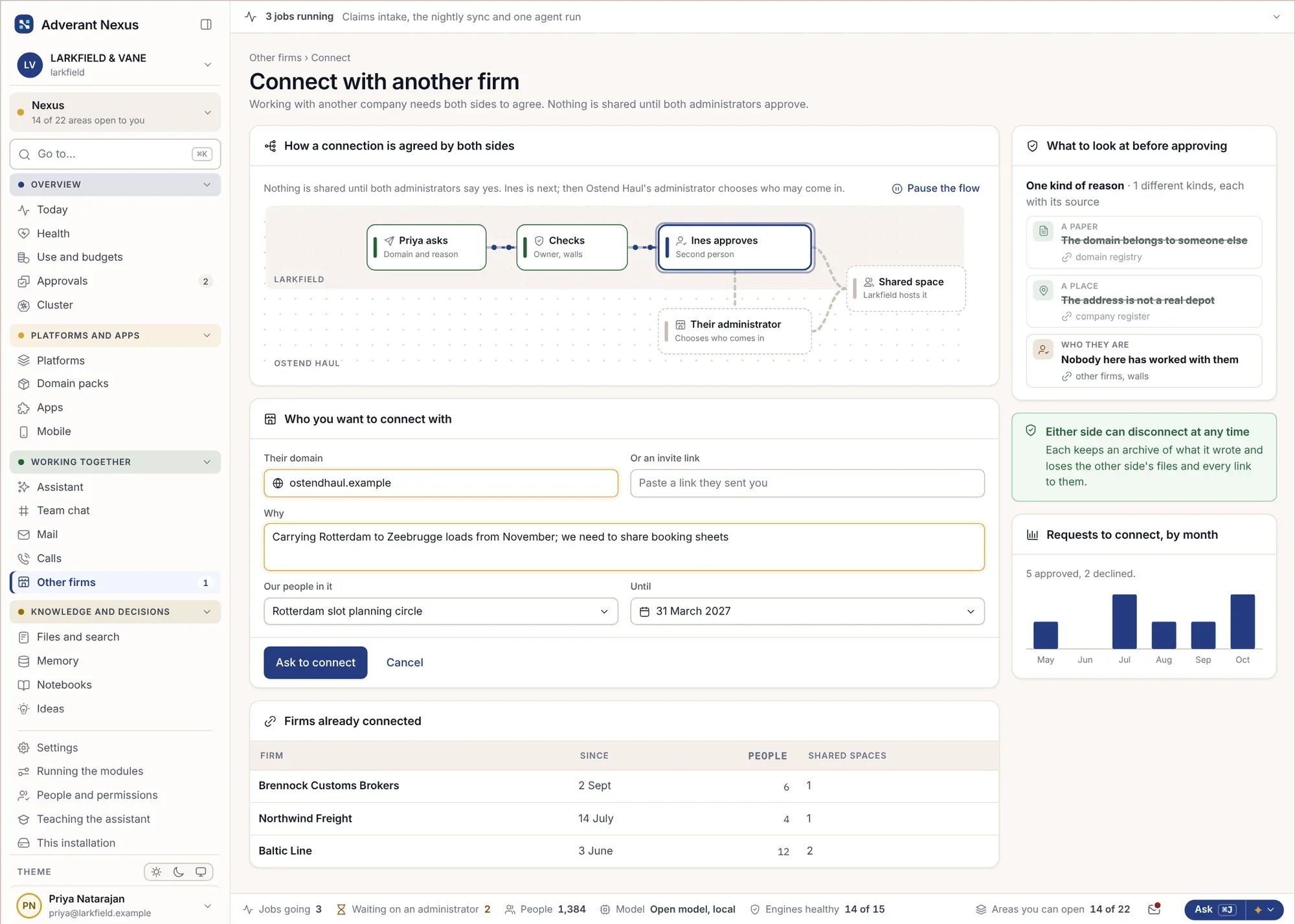This screenshot has width=1295, height=924.
Task: Click the July bar in requests chart
Action: (x=1125, y=622)
